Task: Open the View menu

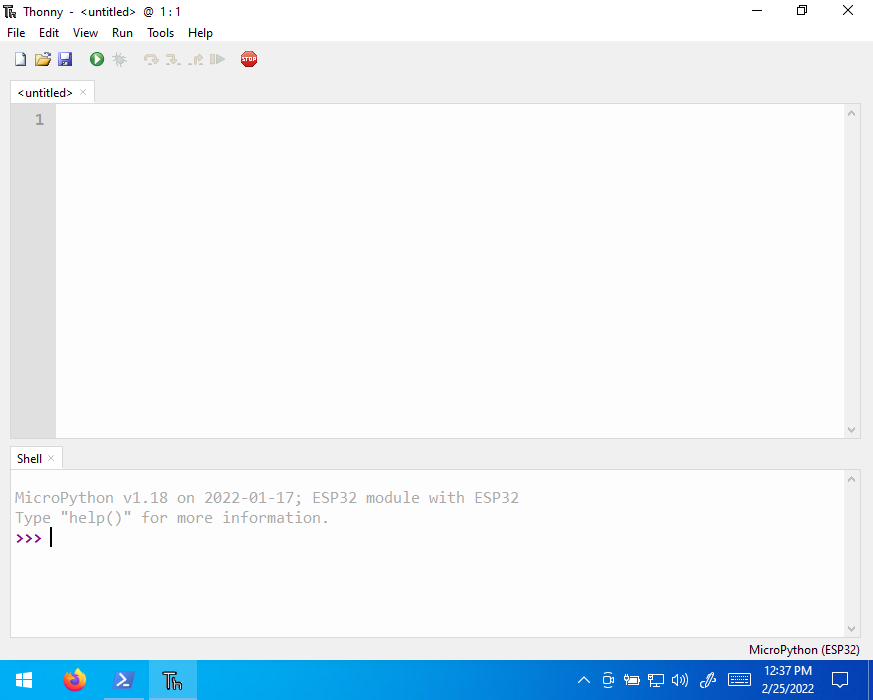Action: [85, 33]
